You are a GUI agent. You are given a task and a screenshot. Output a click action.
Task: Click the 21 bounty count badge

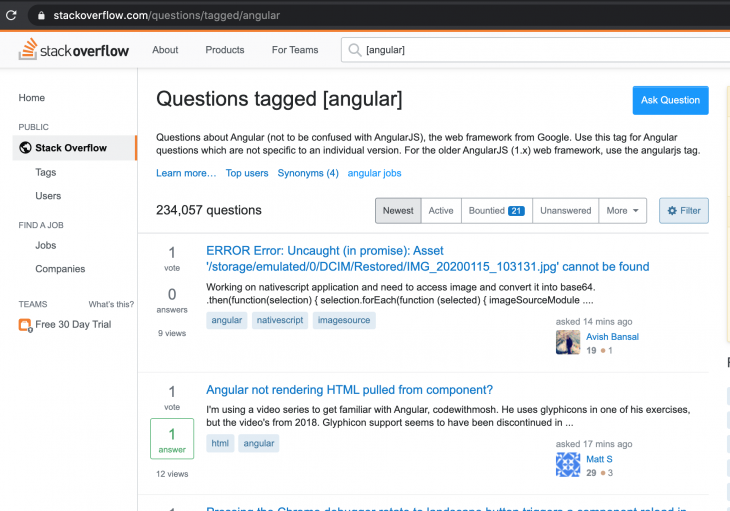click(516, 211)
